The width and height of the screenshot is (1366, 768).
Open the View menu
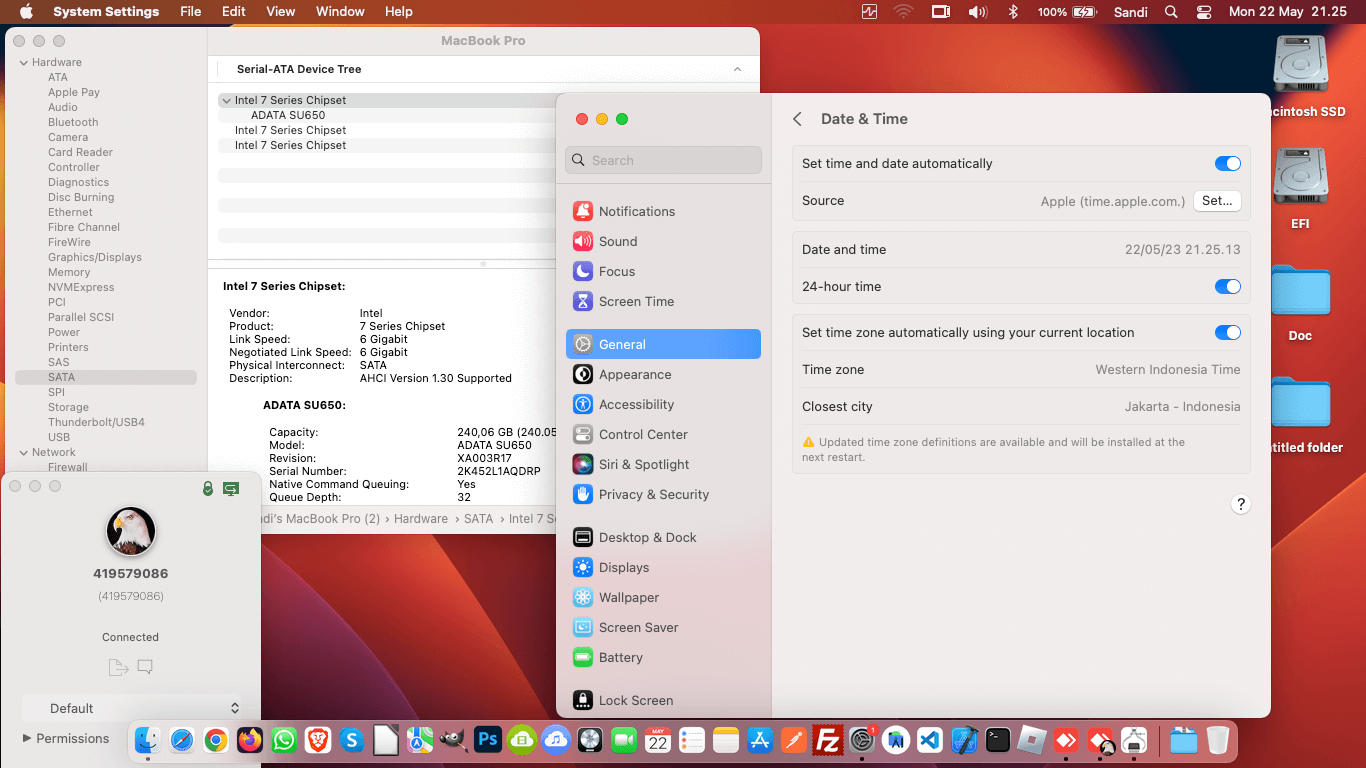point(281,12)
